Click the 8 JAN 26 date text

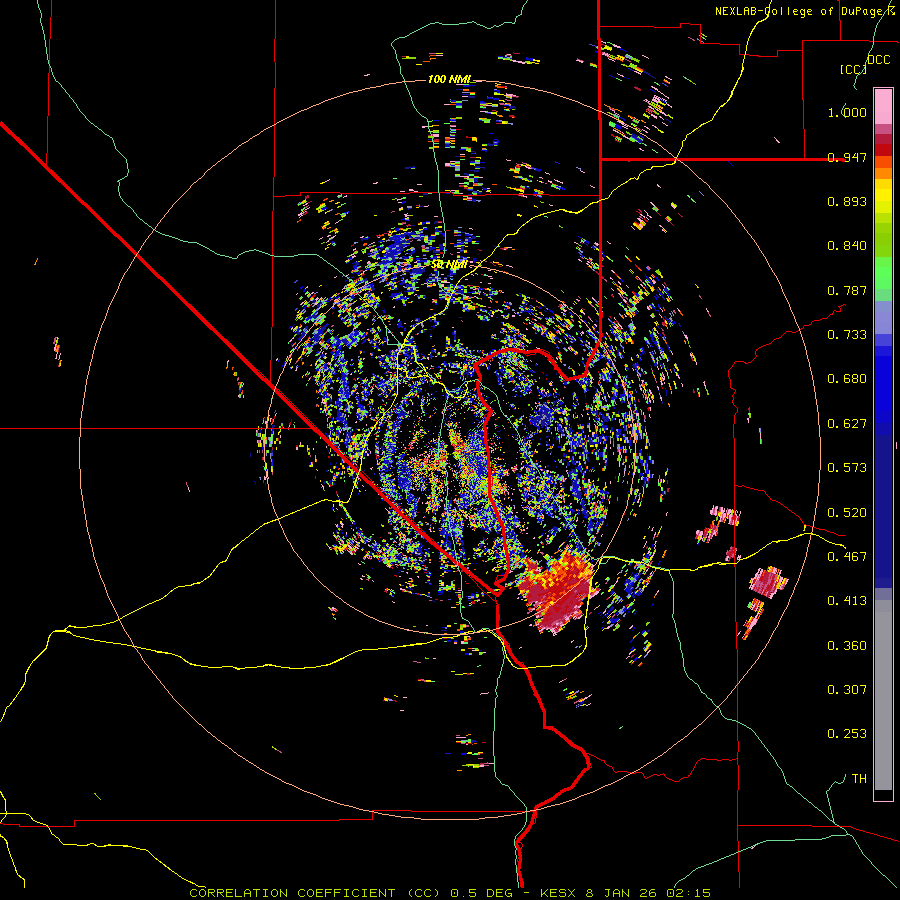point(620,893)
